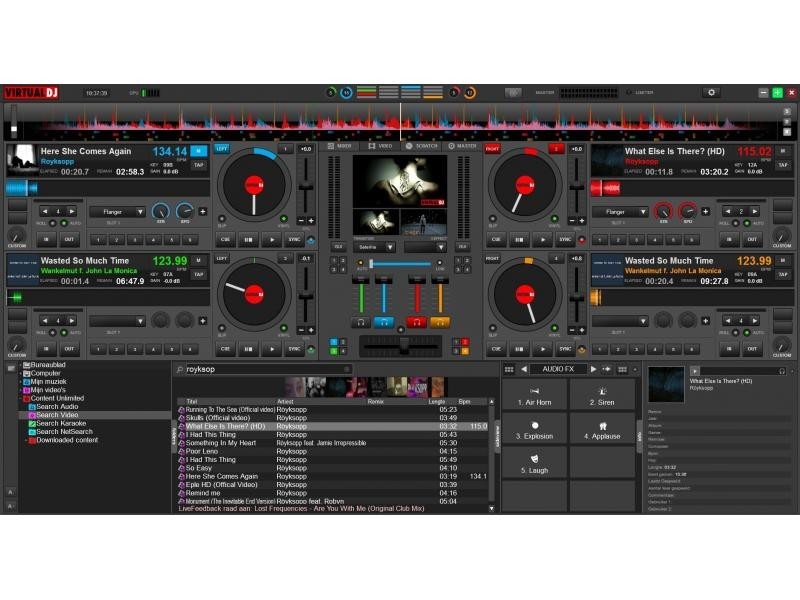Open the video transition dropdown

pos(374,247)
